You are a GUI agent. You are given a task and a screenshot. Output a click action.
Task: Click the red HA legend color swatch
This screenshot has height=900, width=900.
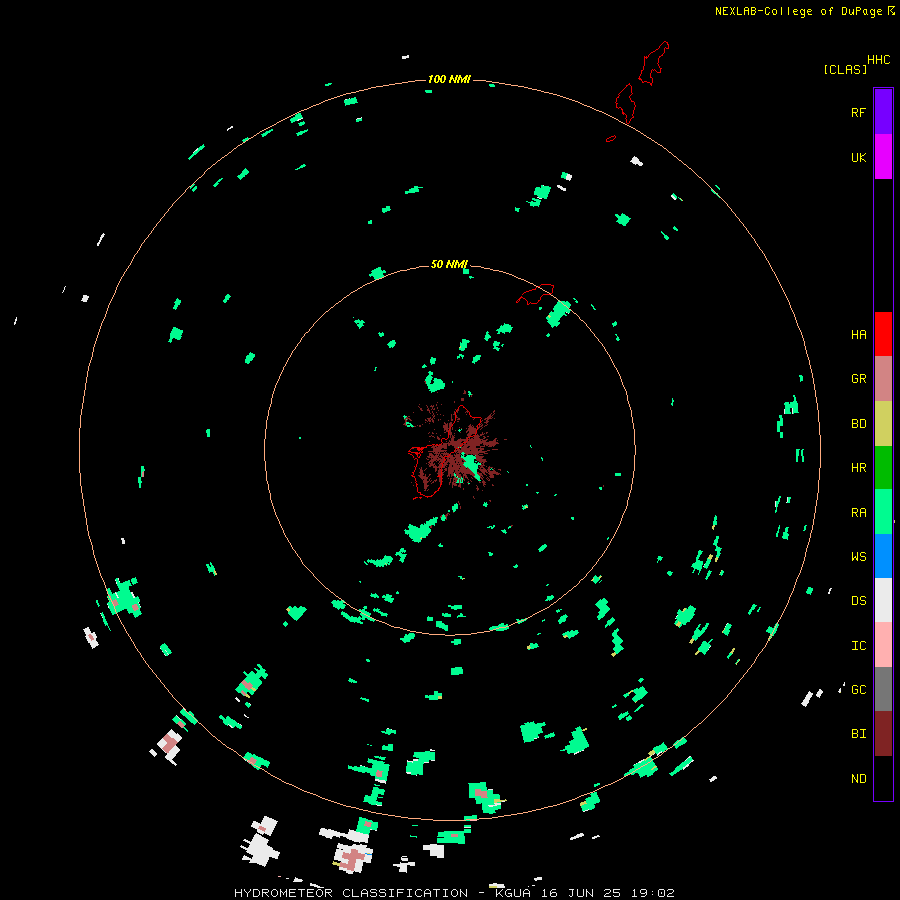click(883, 334)
